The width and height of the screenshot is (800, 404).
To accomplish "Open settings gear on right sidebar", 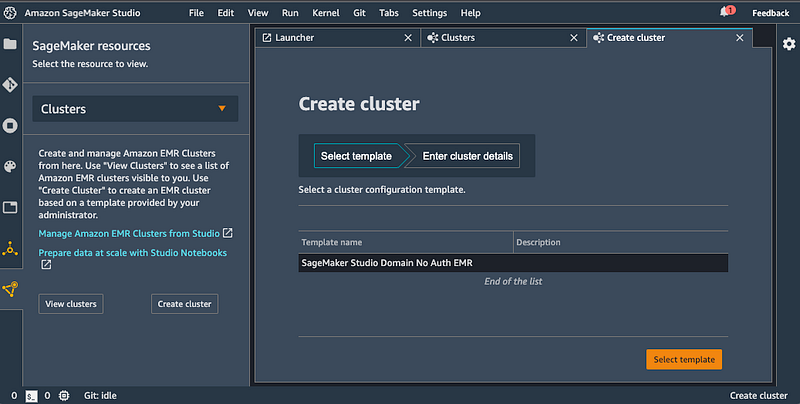I will click(789, 44).
